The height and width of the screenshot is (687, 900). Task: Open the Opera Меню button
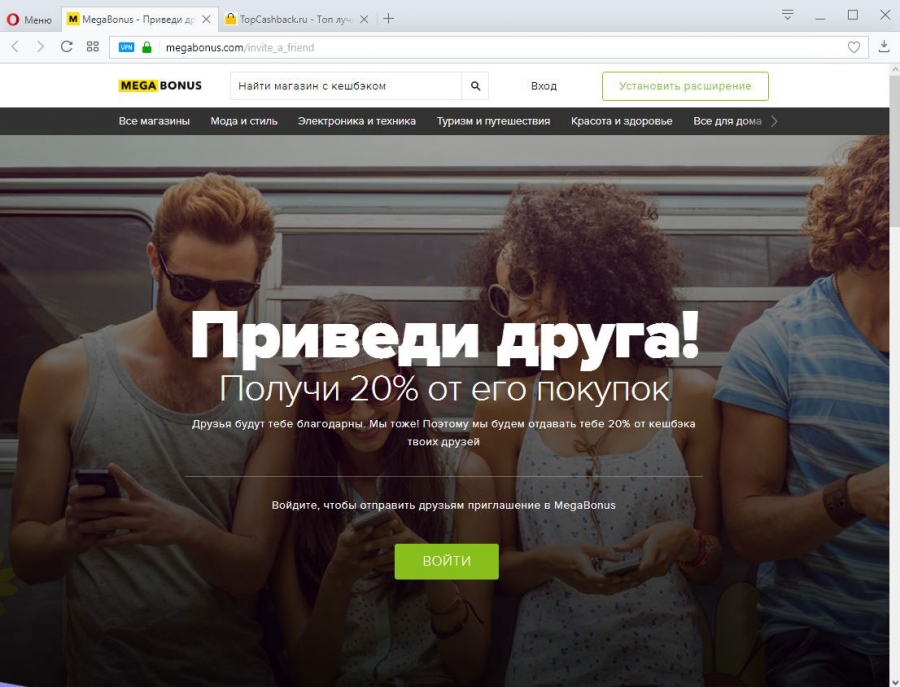tap(29, 19)
